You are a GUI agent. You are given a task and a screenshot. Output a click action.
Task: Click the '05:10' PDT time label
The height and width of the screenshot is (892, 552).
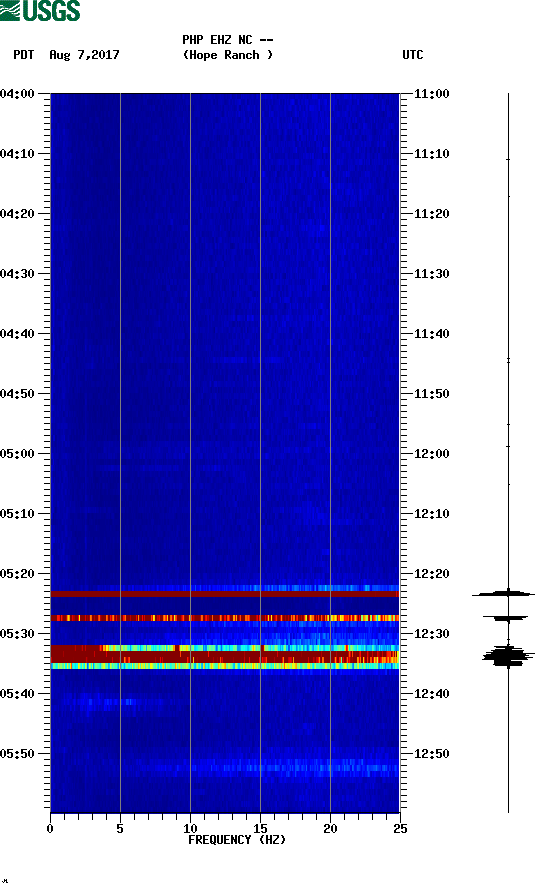tap(18, 514)
